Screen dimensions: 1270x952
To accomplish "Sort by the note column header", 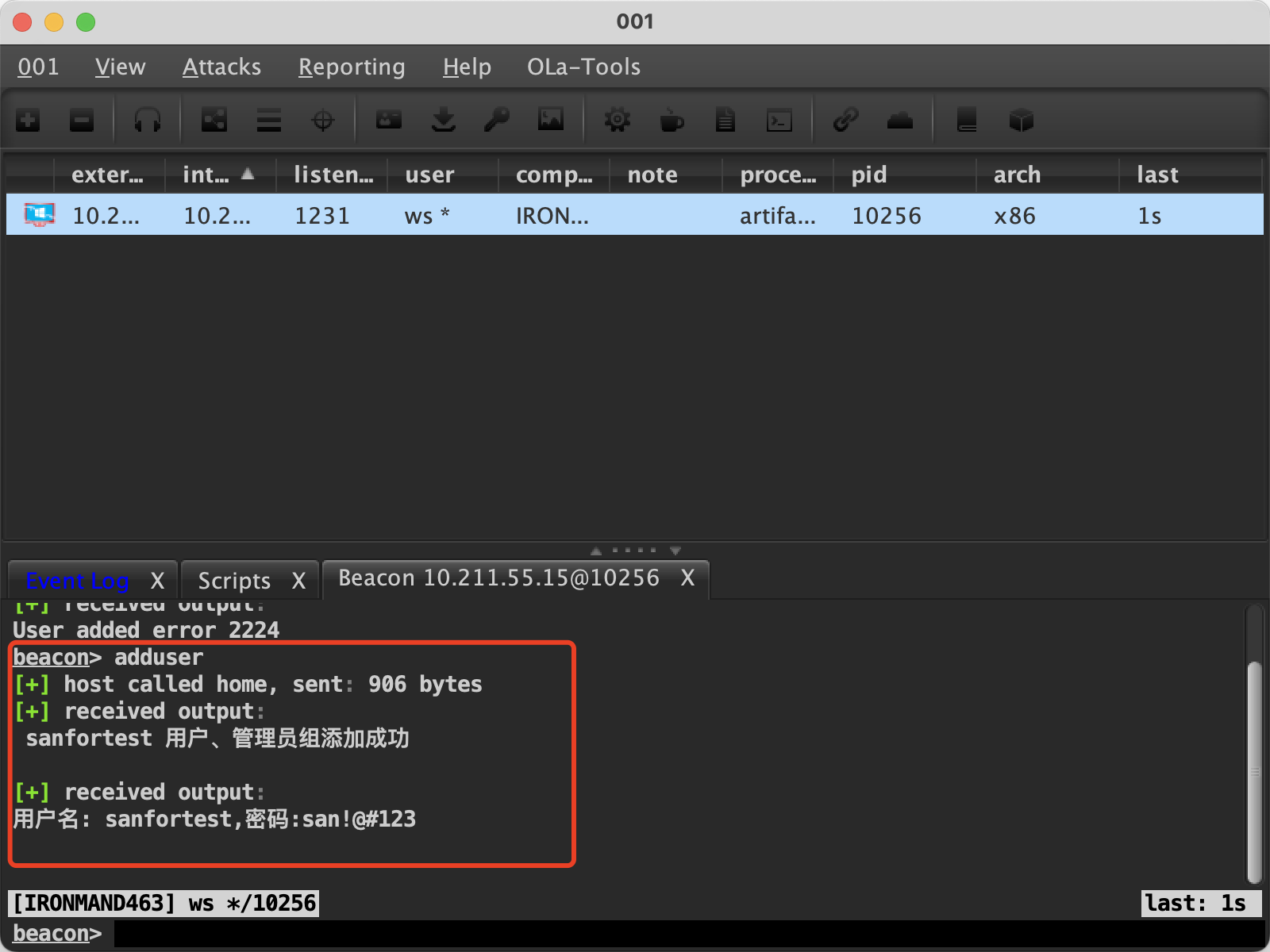I will point(666,175).
